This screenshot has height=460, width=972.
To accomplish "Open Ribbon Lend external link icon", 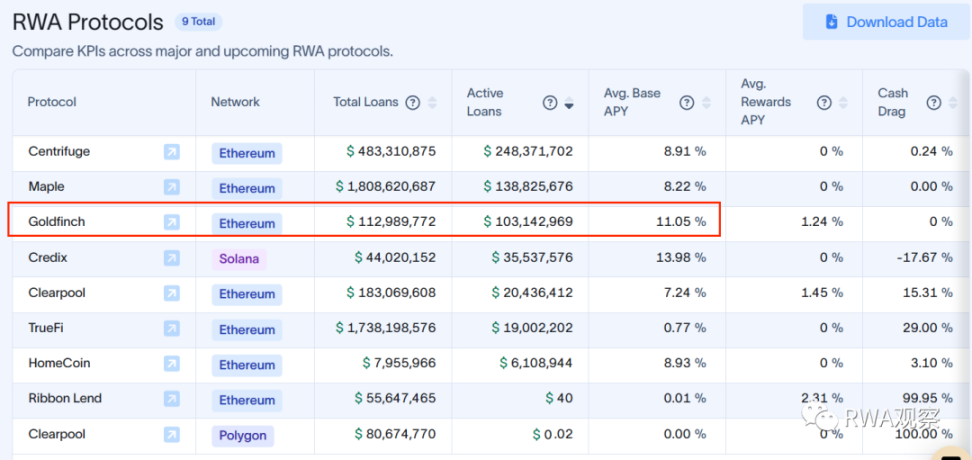I will coord(172,399).
